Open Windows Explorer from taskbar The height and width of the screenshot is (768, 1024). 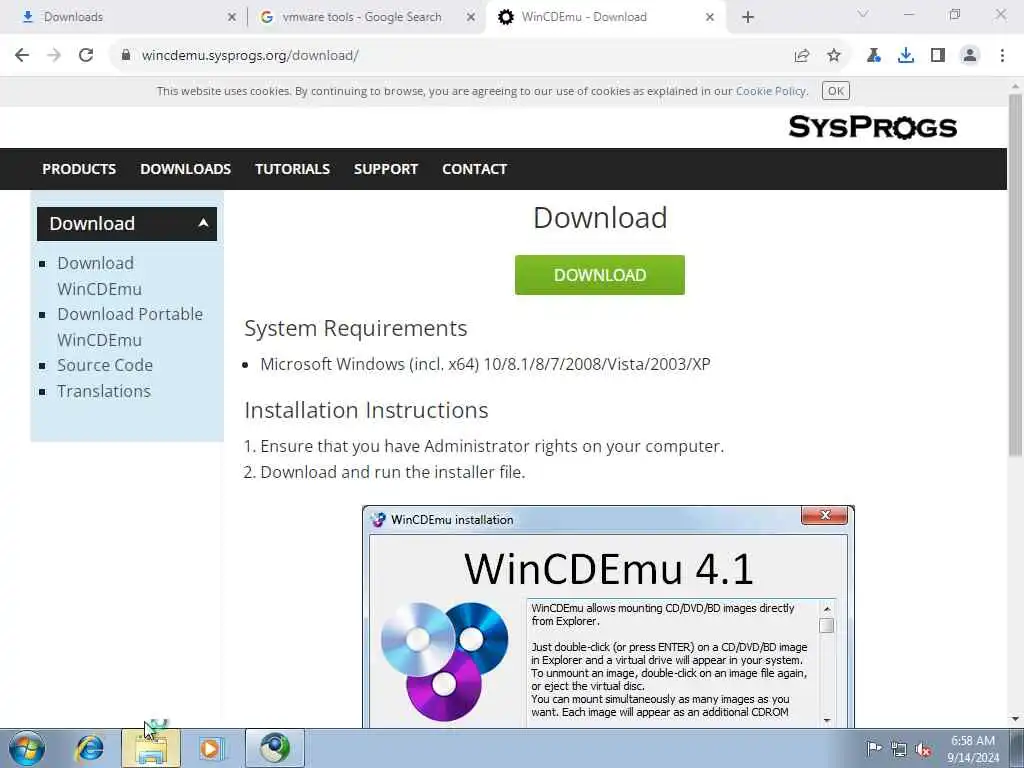click(151, 748)
